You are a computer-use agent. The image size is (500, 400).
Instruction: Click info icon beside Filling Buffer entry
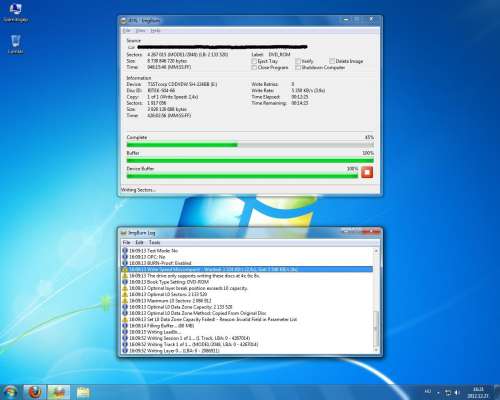click(125, 326)
